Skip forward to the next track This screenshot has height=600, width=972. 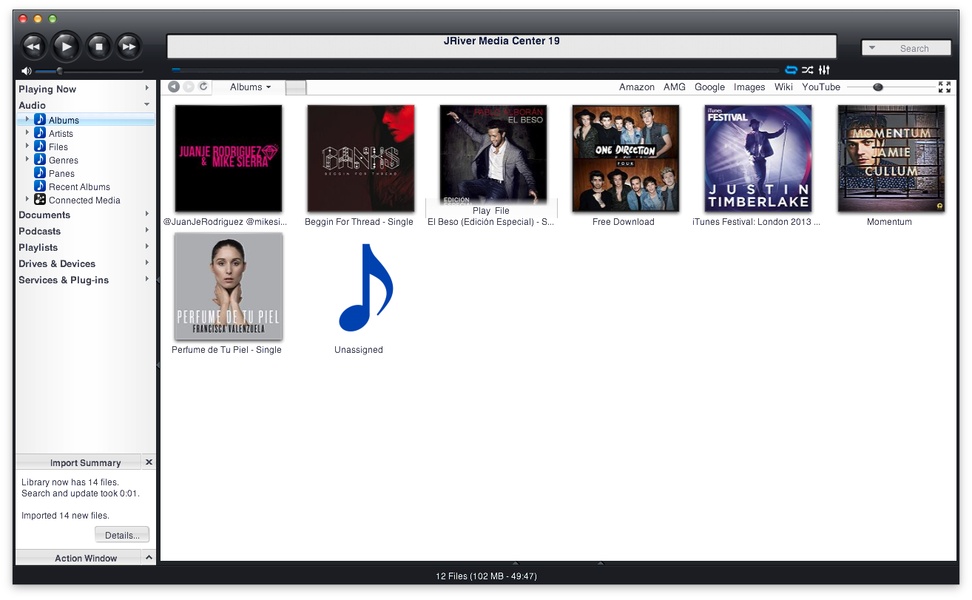(128, 46)
